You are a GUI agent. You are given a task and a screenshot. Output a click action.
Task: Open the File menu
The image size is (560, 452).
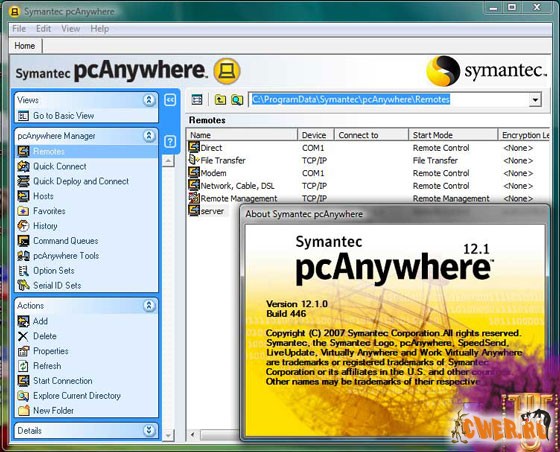19,29
